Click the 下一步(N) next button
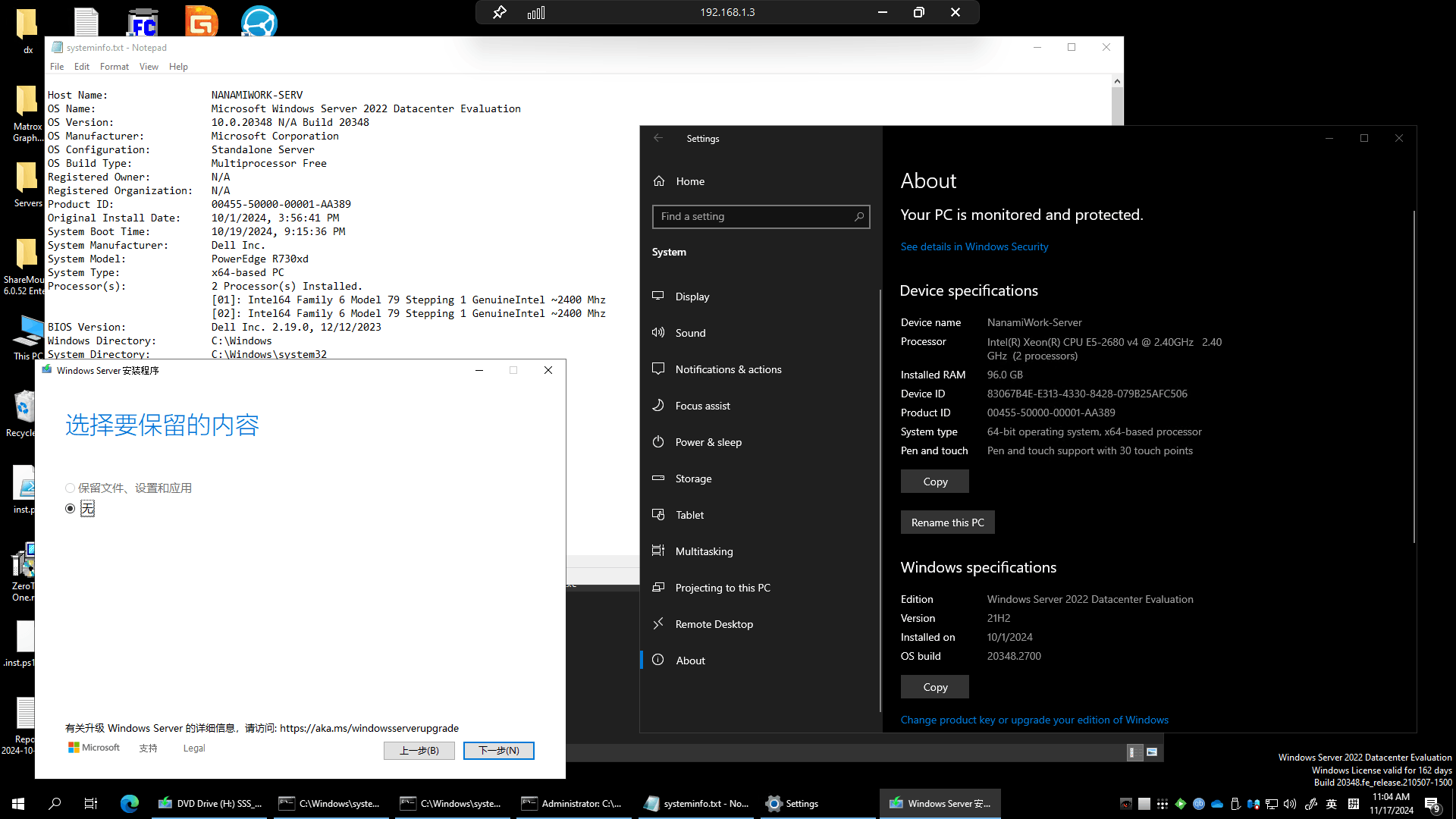Image resolution: width=1456 pixels, height=819 pixels. [498, 751]
